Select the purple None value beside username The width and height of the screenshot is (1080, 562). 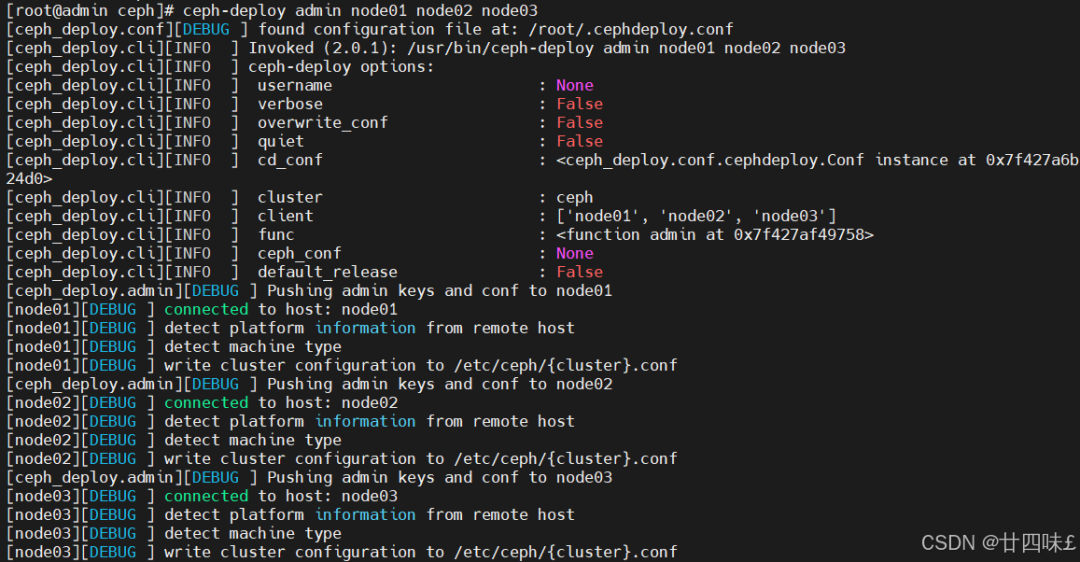click(x=574, y=85)
